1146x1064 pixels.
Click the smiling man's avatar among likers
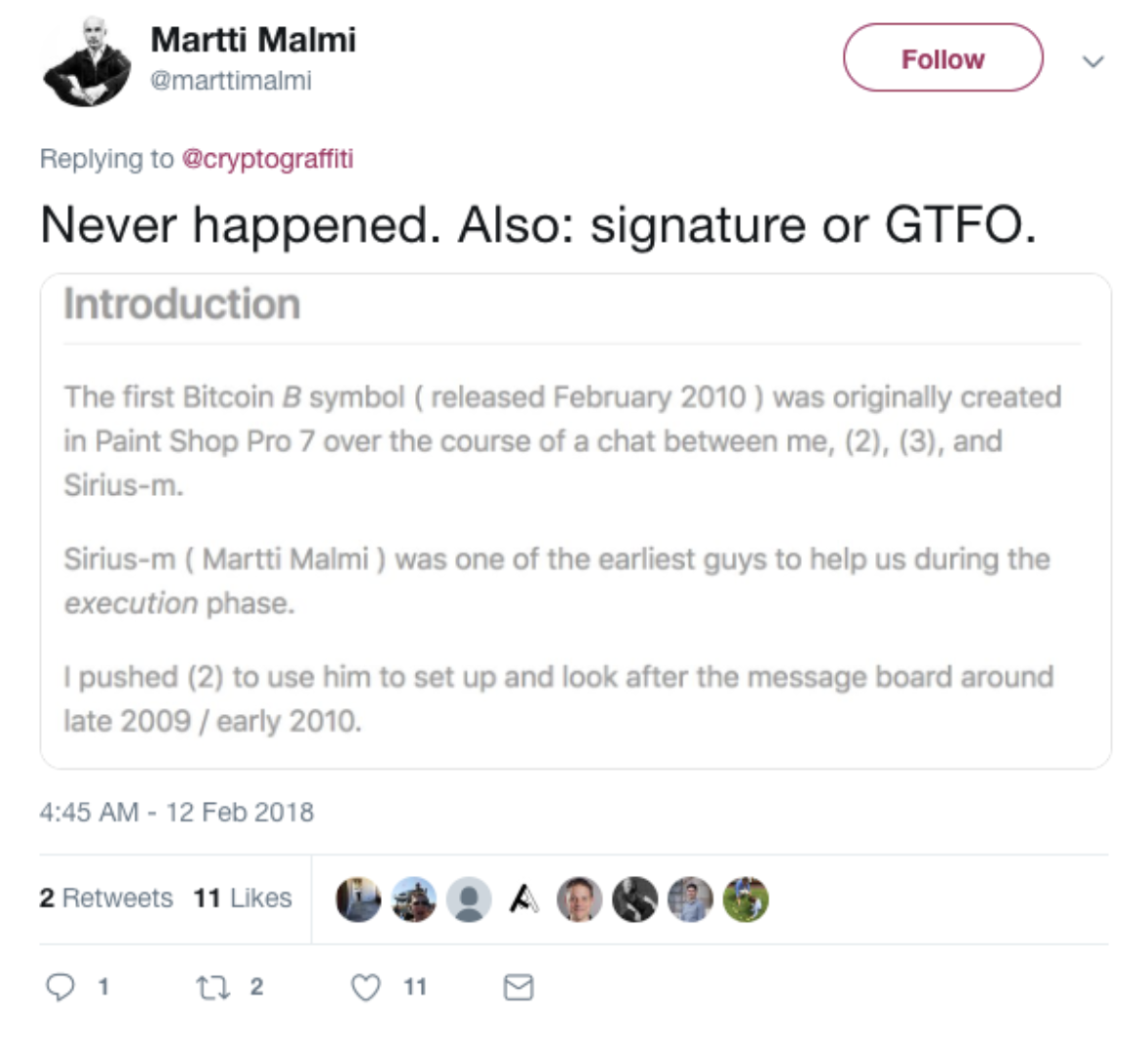point(580,899)
